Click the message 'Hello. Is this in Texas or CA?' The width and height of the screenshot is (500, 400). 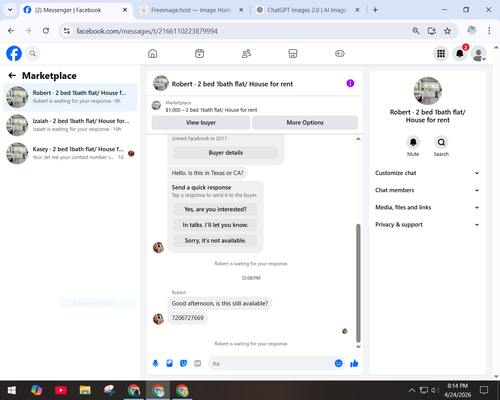[x=207, y=173]
